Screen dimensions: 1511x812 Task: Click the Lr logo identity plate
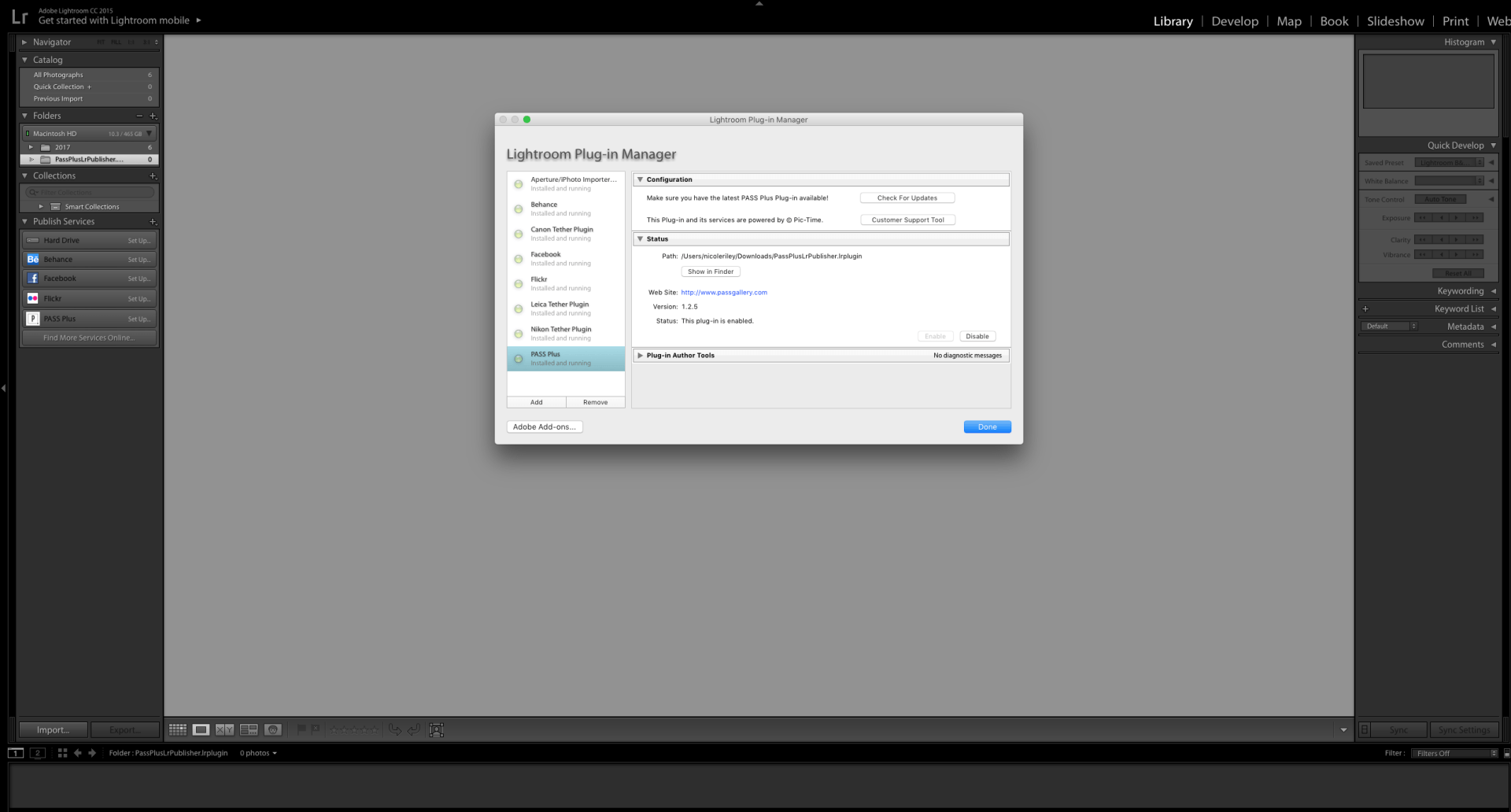[x=20, y=17]
